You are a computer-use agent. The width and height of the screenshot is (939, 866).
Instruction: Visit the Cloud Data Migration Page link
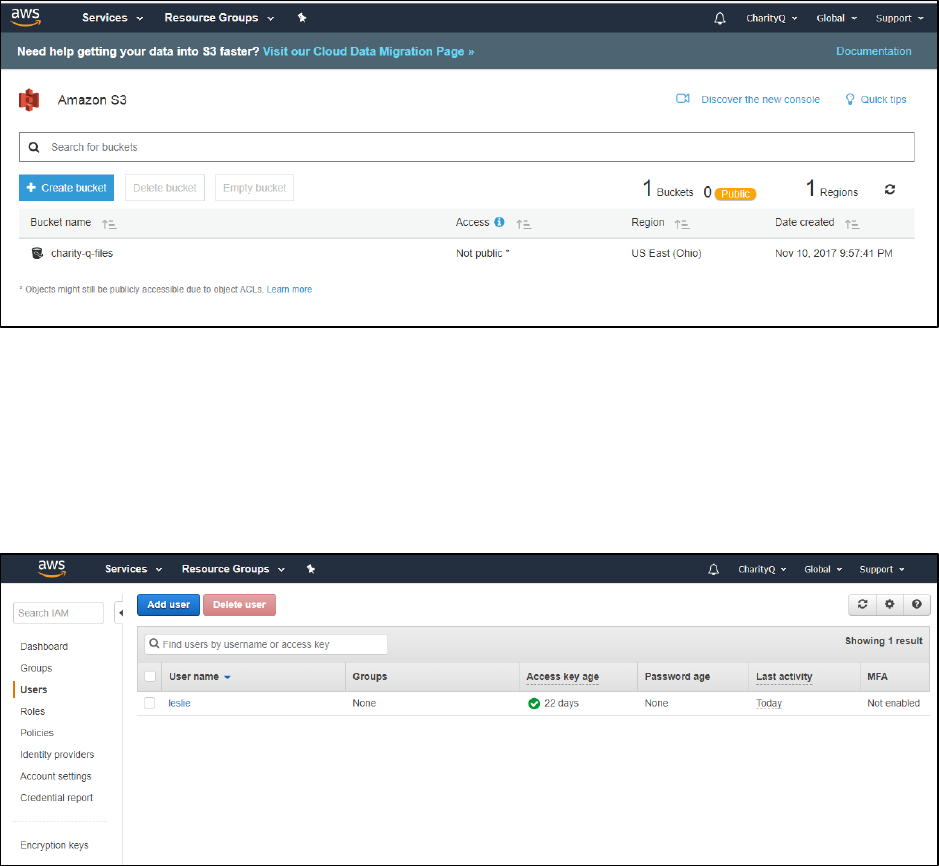pyautogui.click(x=368, y=52)
